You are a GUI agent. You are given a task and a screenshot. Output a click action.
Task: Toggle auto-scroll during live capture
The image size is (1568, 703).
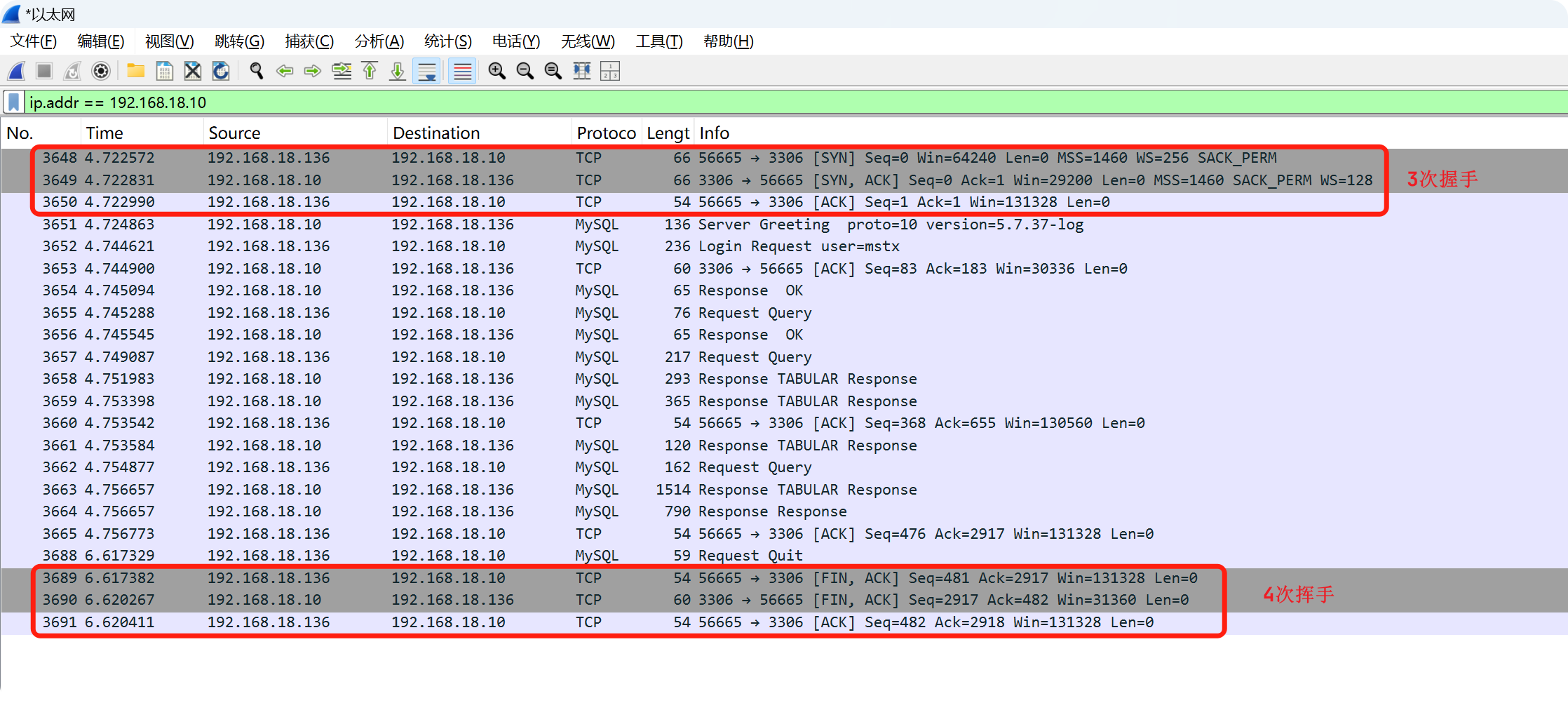pyautogui.click(x=426, y=71)
